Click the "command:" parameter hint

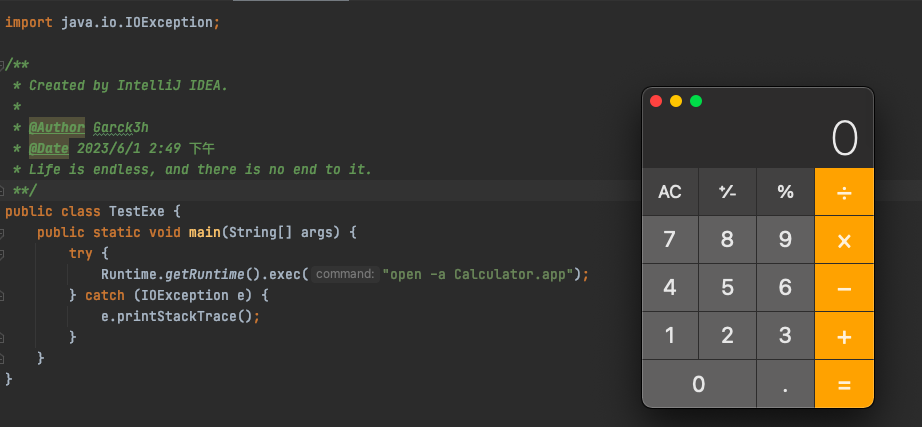(345, 274)
